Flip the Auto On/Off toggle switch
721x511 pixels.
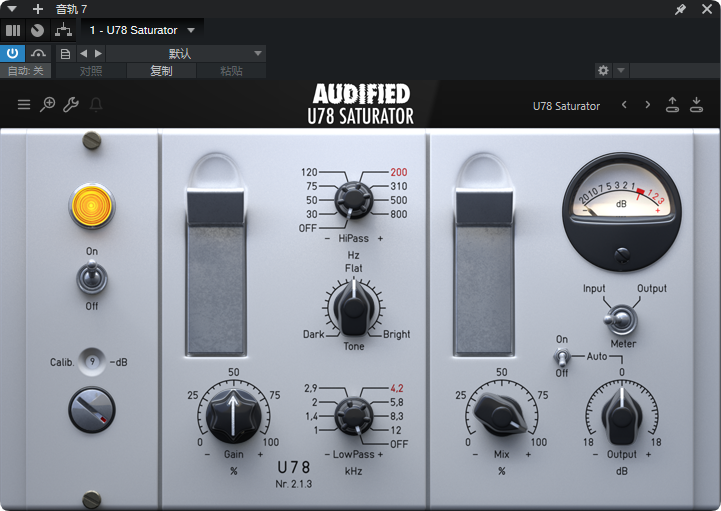[562, 356]
